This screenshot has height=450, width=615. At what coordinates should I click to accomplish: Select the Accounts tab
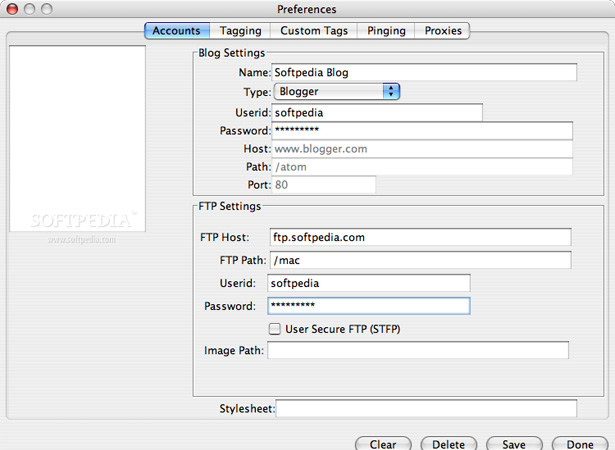point(177,31)
